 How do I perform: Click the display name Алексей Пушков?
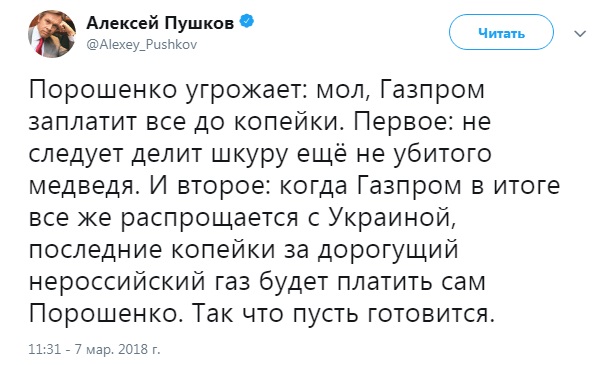(160, 23)
